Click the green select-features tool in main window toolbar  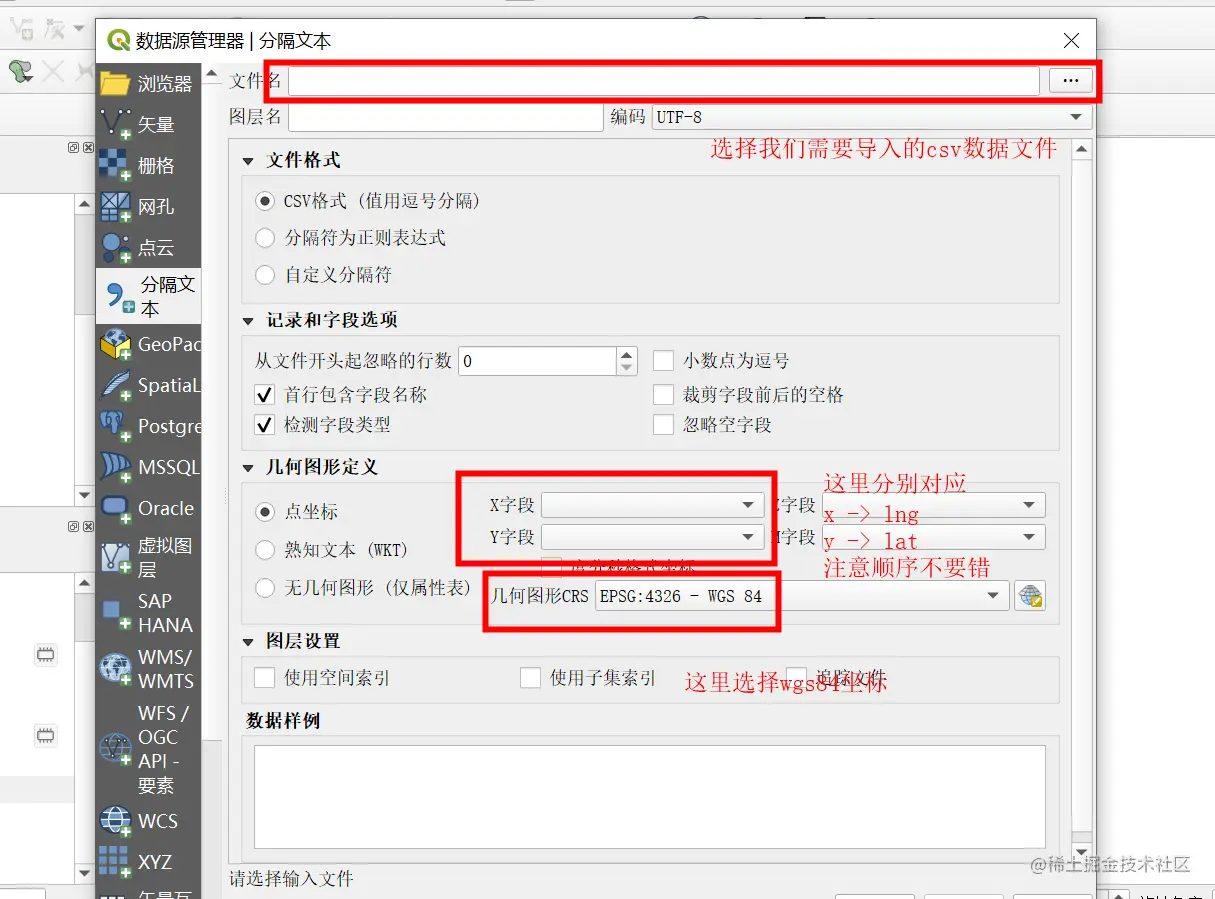point(20,71)
